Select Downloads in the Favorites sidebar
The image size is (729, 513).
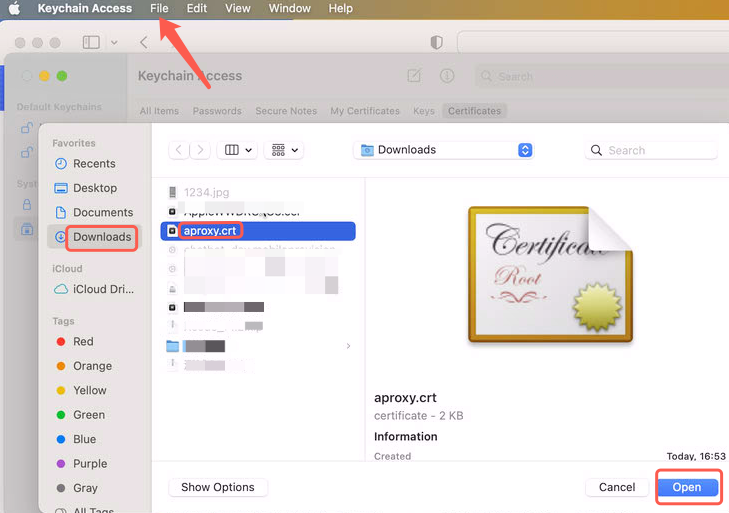94,237
